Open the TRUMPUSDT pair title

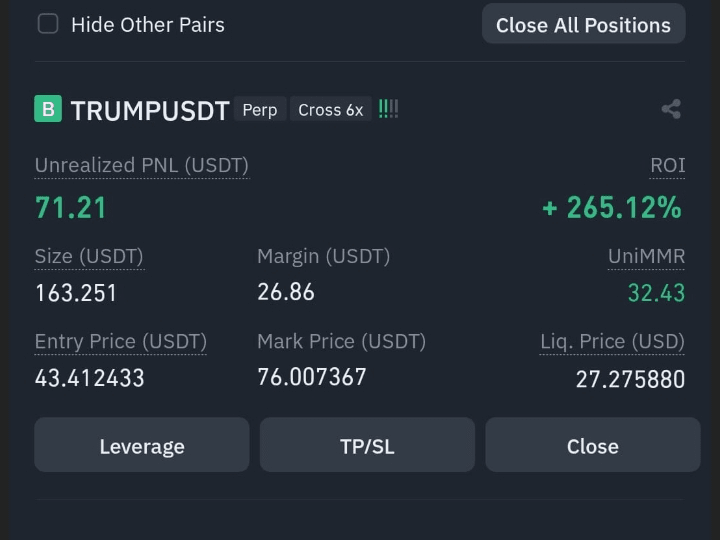[x=150, y=110]
